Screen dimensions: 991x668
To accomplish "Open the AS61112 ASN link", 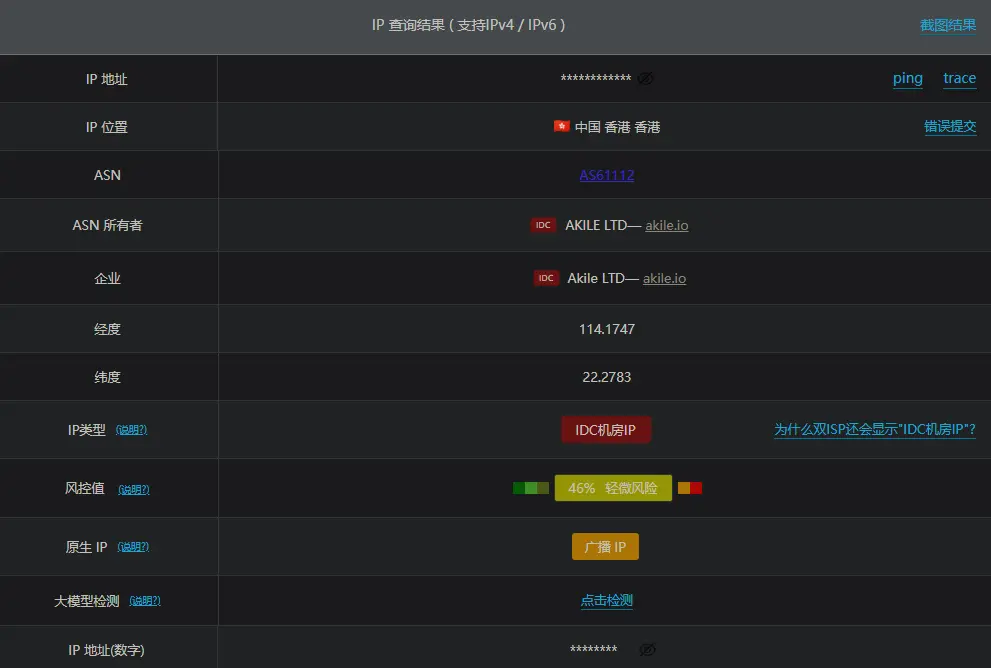I will pos(606,175).
